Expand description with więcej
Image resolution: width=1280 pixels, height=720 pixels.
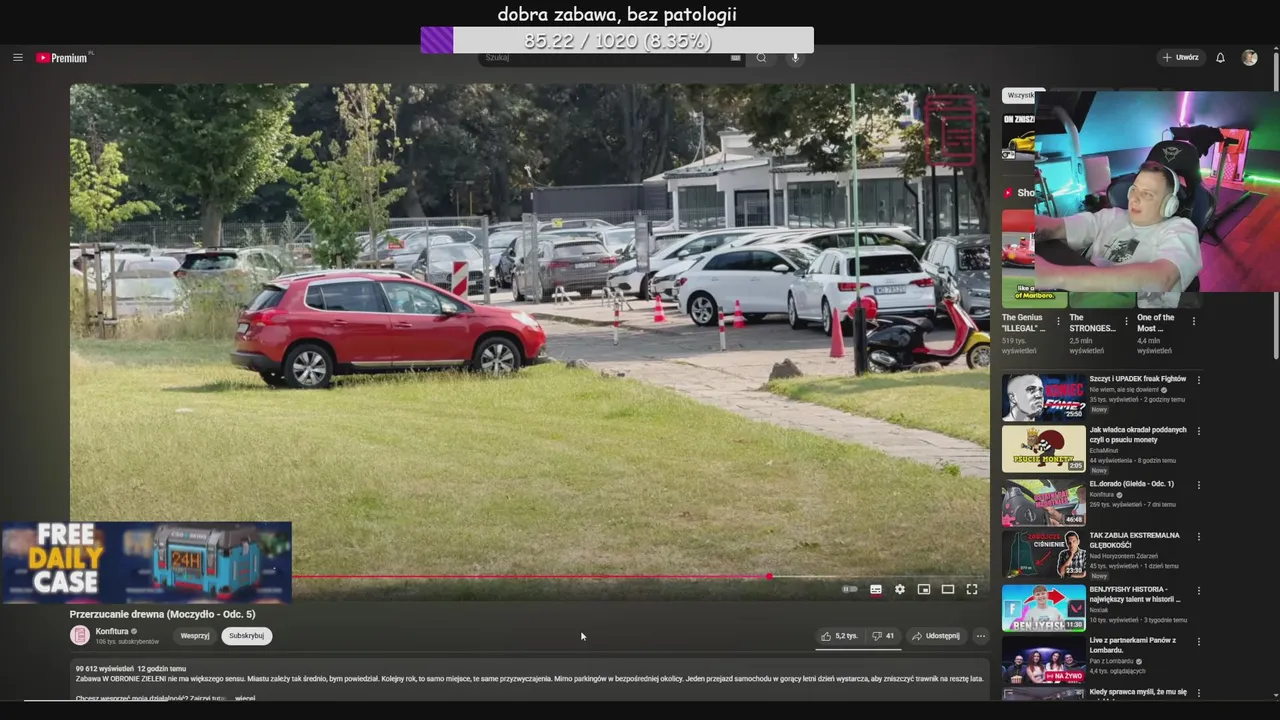click(x=246, y=698)
